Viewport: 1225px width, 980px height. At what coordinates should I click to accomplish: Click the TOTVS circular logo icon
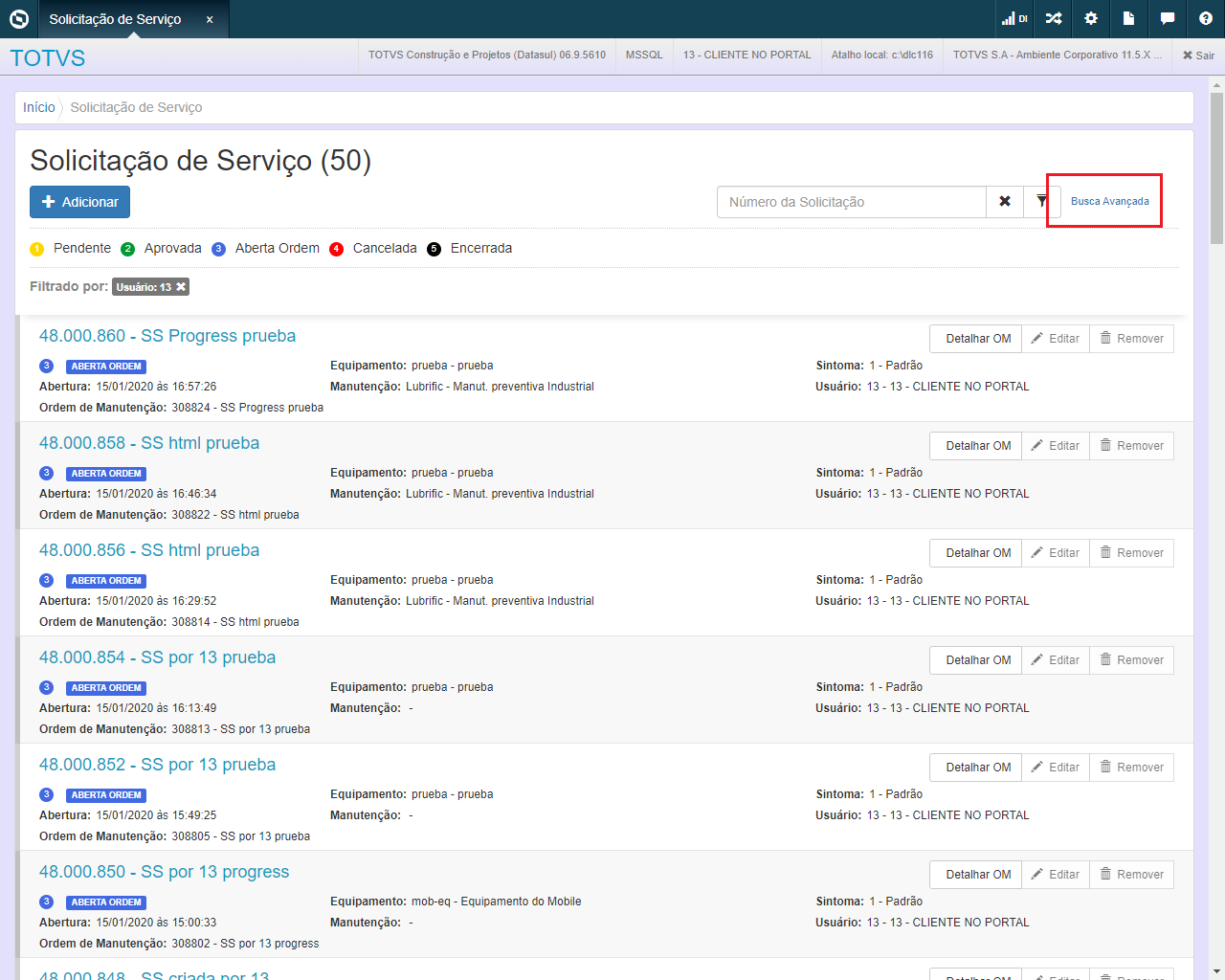(x=19, y=18)
